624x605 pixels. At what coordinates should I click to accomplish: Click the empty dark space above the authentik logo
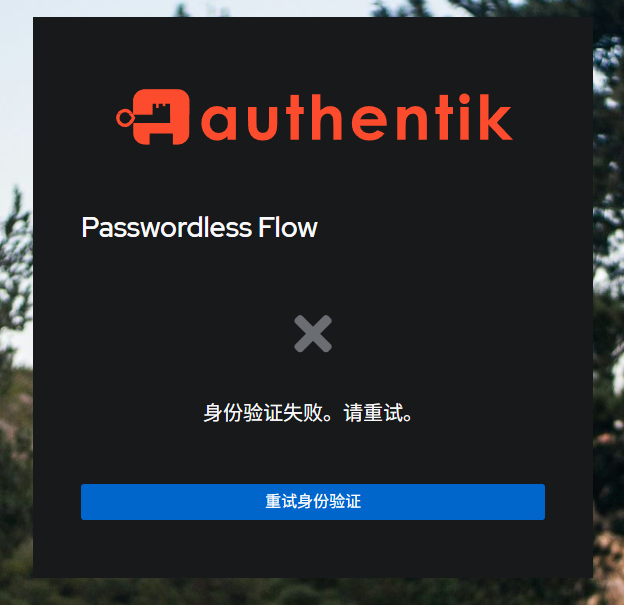click(x=313, y=52)
